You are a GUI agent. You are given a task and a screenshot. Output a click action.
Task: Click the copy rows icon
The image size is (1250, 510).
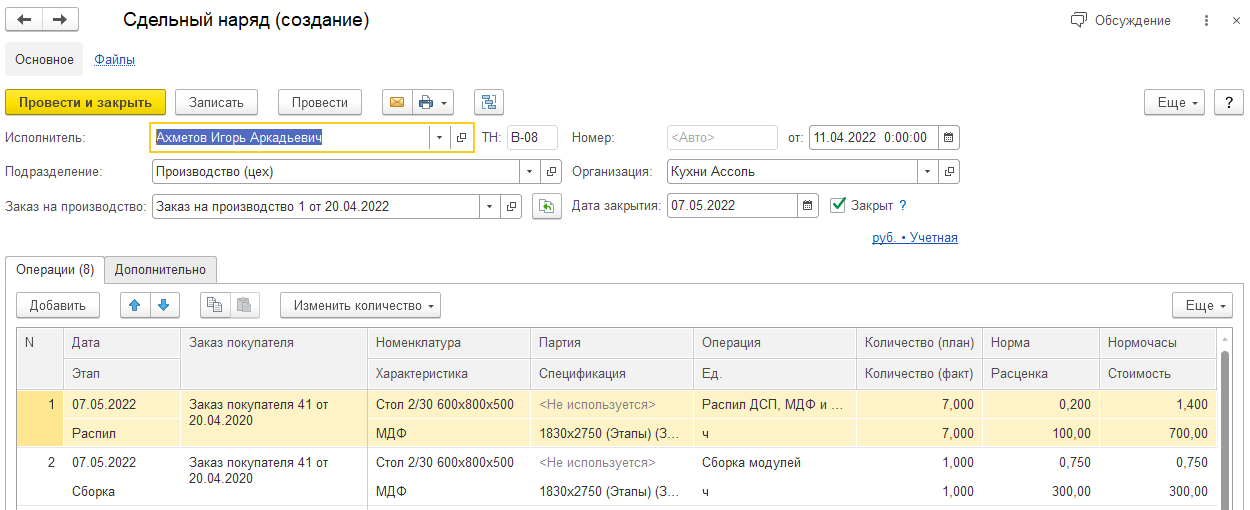[x=215, y=305]
